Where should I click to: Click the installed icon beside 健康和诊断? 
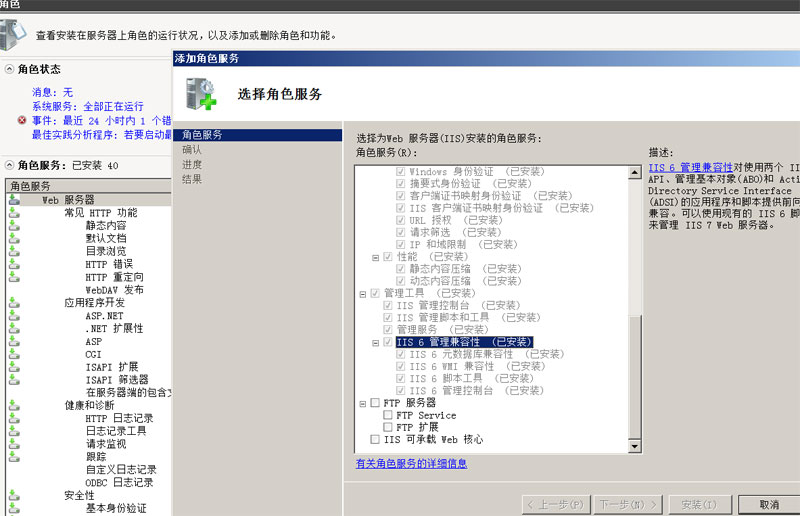pyautogui.click(x=14, y=405)
